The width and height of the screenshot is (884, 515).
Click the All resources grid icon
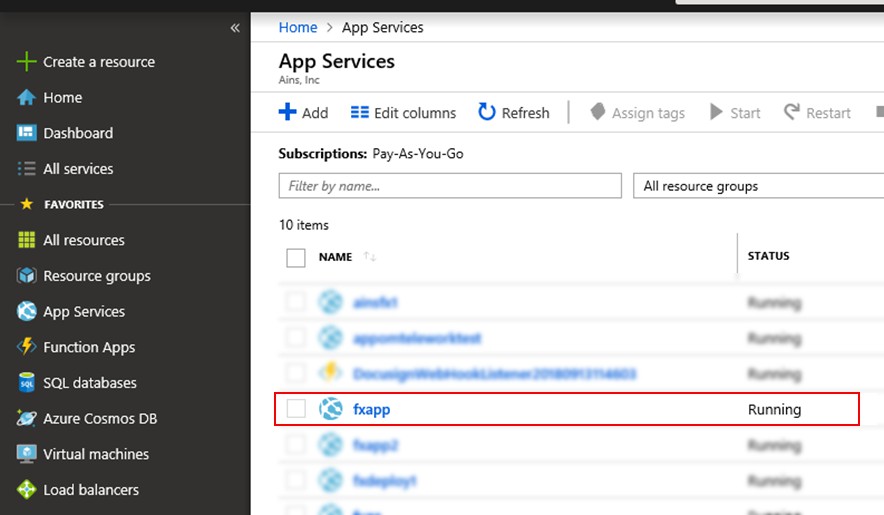[26, 240]
